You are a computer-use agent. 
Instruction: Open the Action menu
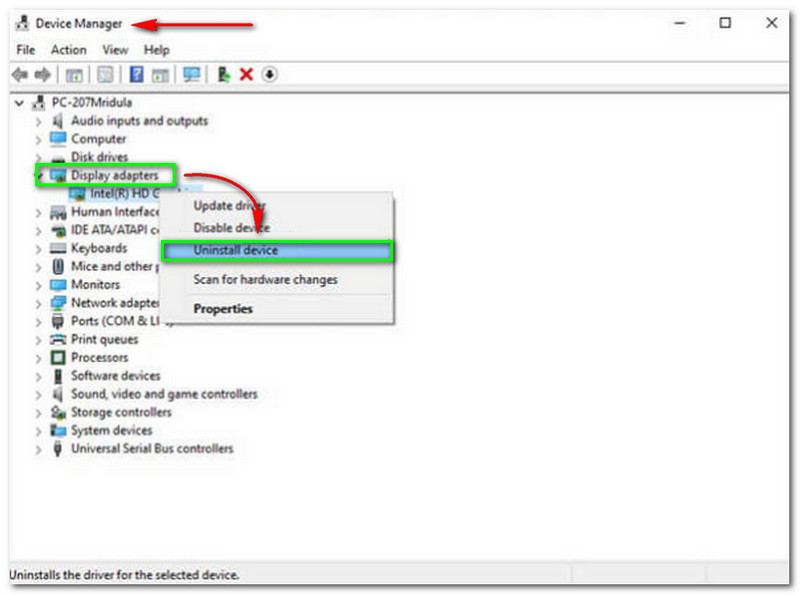click(x=68, y=50)
